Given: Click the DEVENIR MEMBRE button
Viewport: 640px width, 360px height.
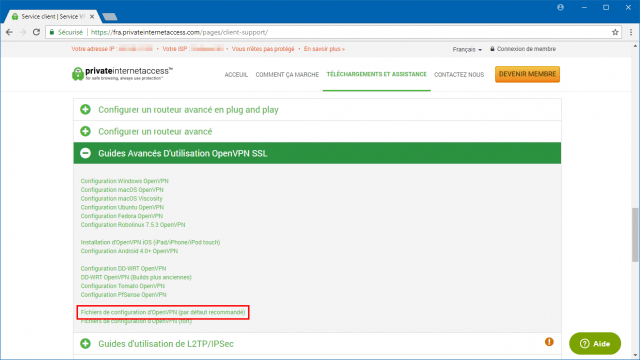Looking at the screenshot, I should [527, 74].
